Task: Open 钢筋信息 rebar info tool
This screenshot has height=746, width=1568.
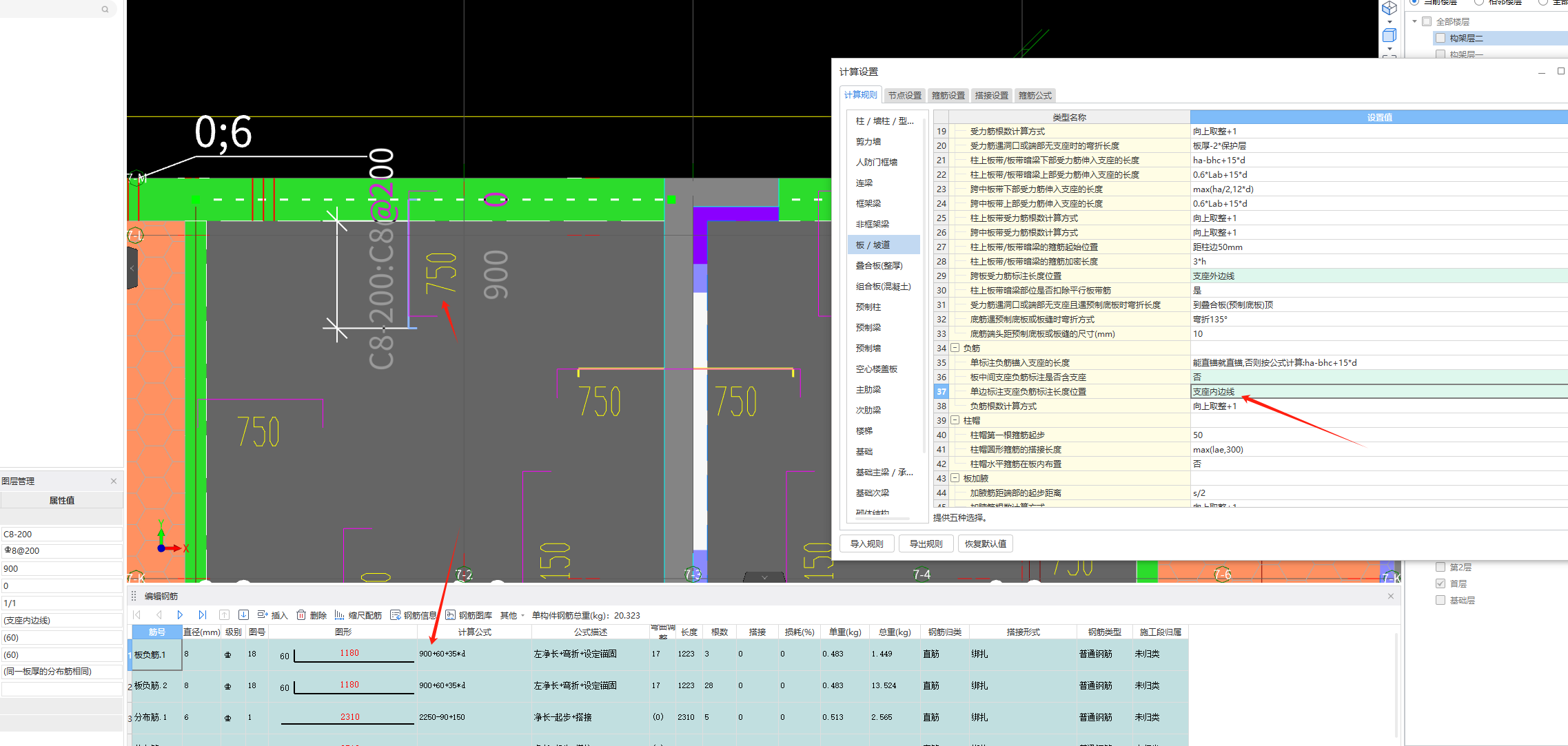Action: [x=414, y=615]
